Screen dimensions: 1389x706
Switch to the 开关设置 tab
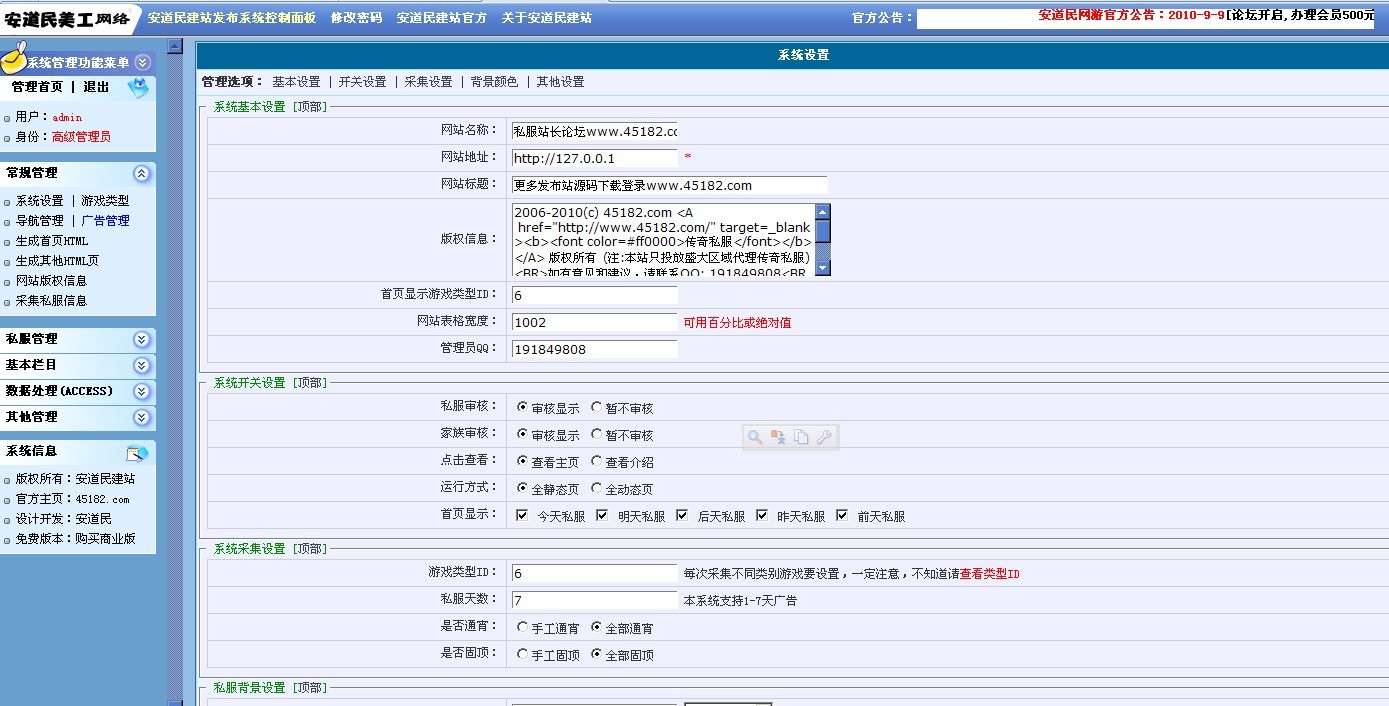coord(362,81)
